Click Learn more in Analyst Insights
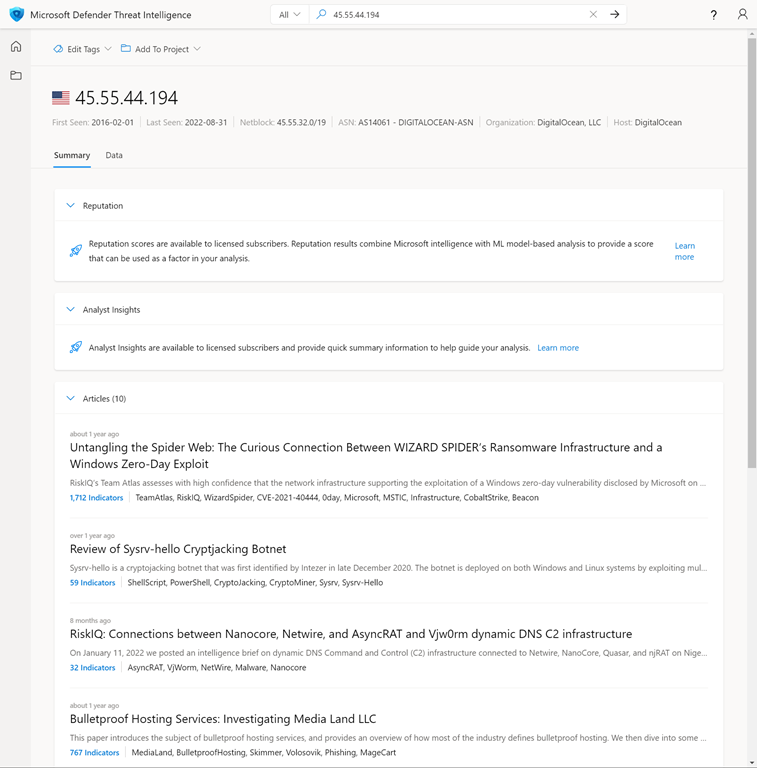This screenshot has height=768, width=757. (x=558, y=348)
